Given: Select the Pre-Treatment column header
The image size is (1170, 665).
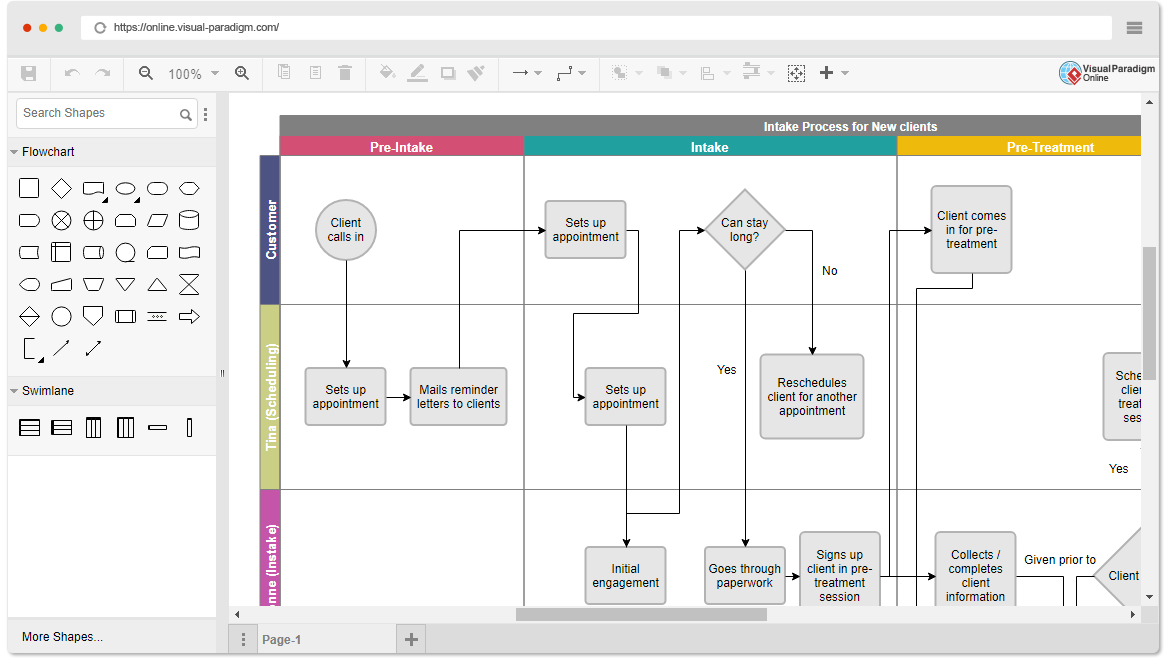Looking at the screenshot, I should click(1019, 147).
